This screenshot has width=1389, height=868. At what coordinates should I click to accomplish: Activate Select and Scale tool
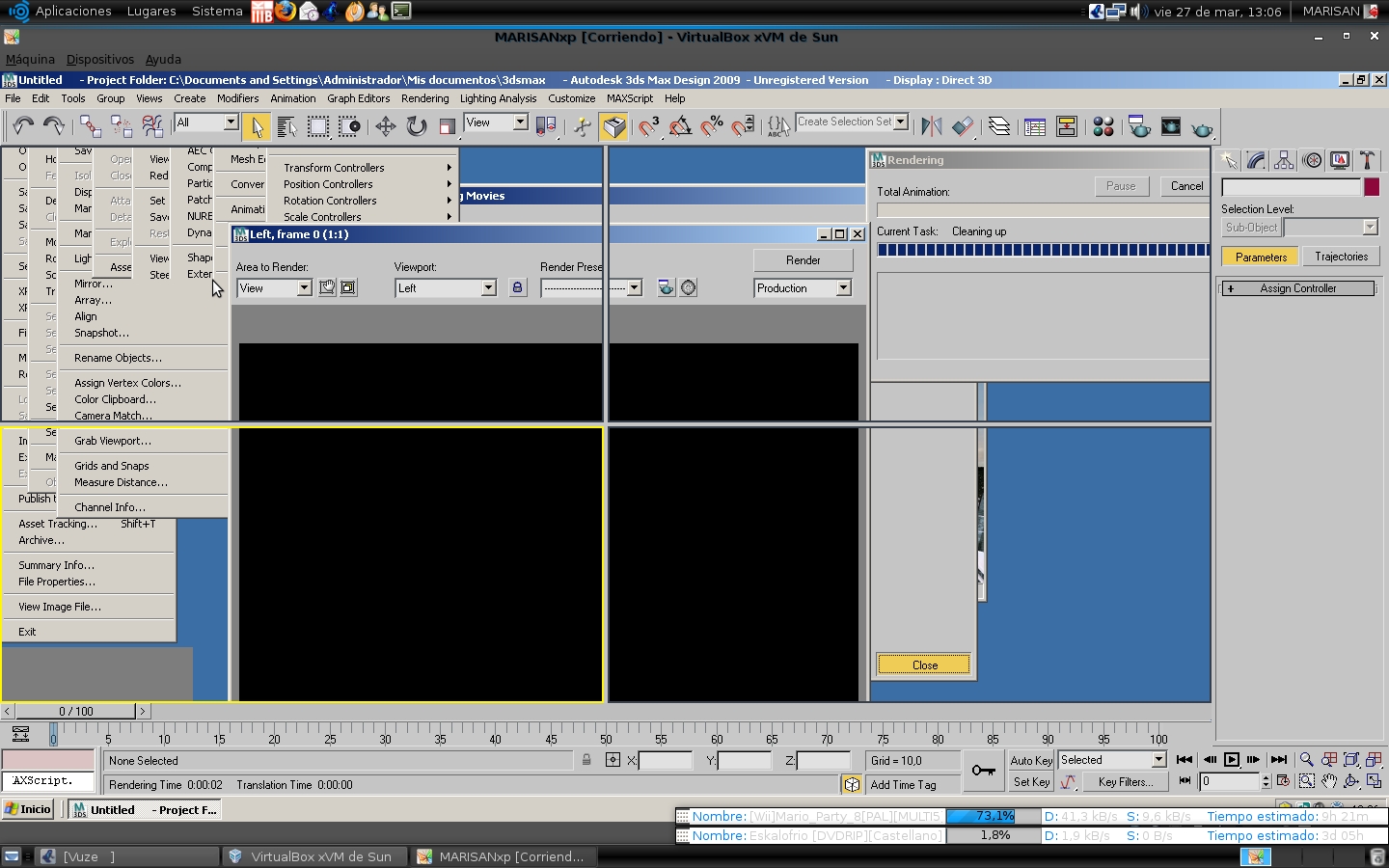(x=447, y=126)
